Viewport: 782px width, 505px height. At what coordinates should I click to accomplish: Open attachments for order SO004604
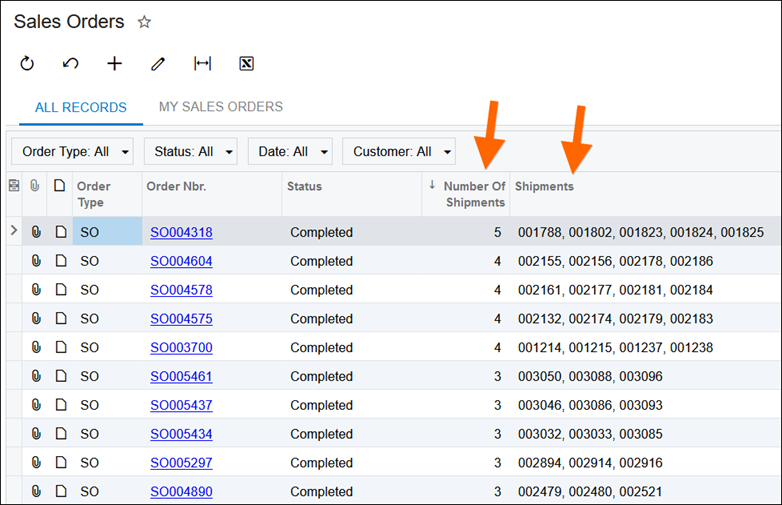tap(36, 261)
